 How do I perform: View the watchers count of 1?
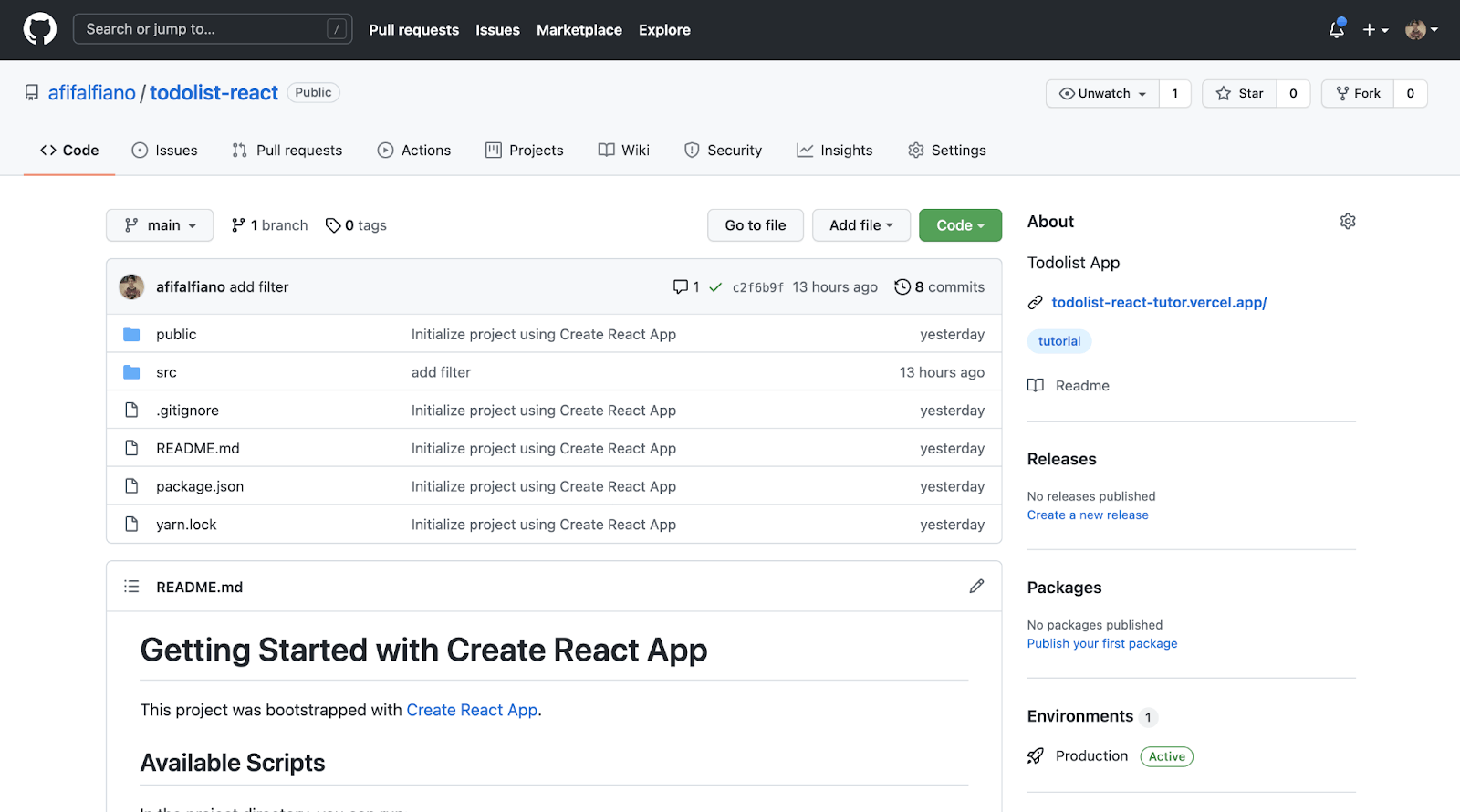click(1175, 93)
